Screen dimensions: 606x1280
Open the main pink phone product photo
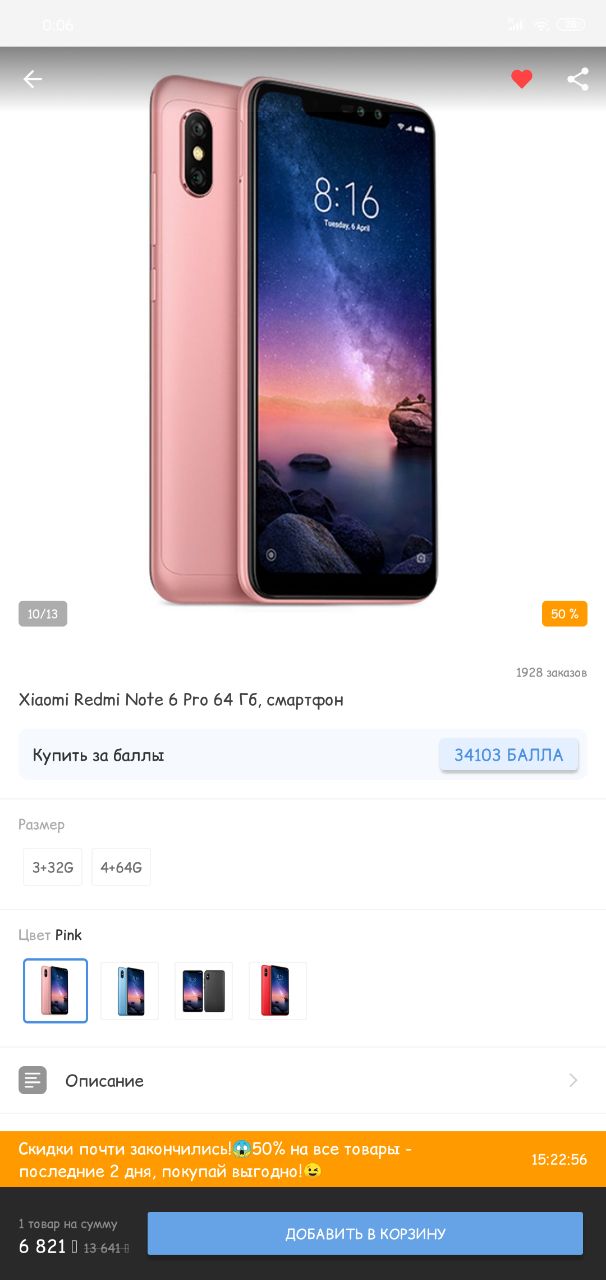click(294, 340)
